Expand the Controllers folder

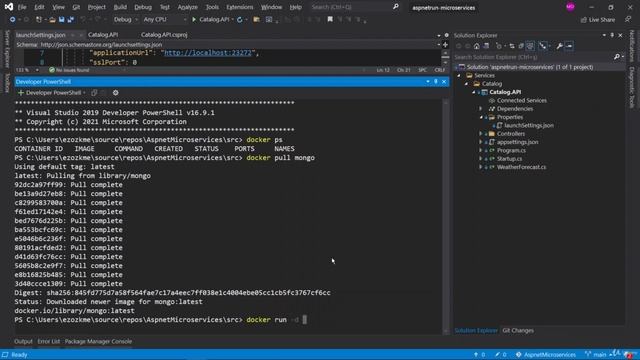(x=481, y=134)
